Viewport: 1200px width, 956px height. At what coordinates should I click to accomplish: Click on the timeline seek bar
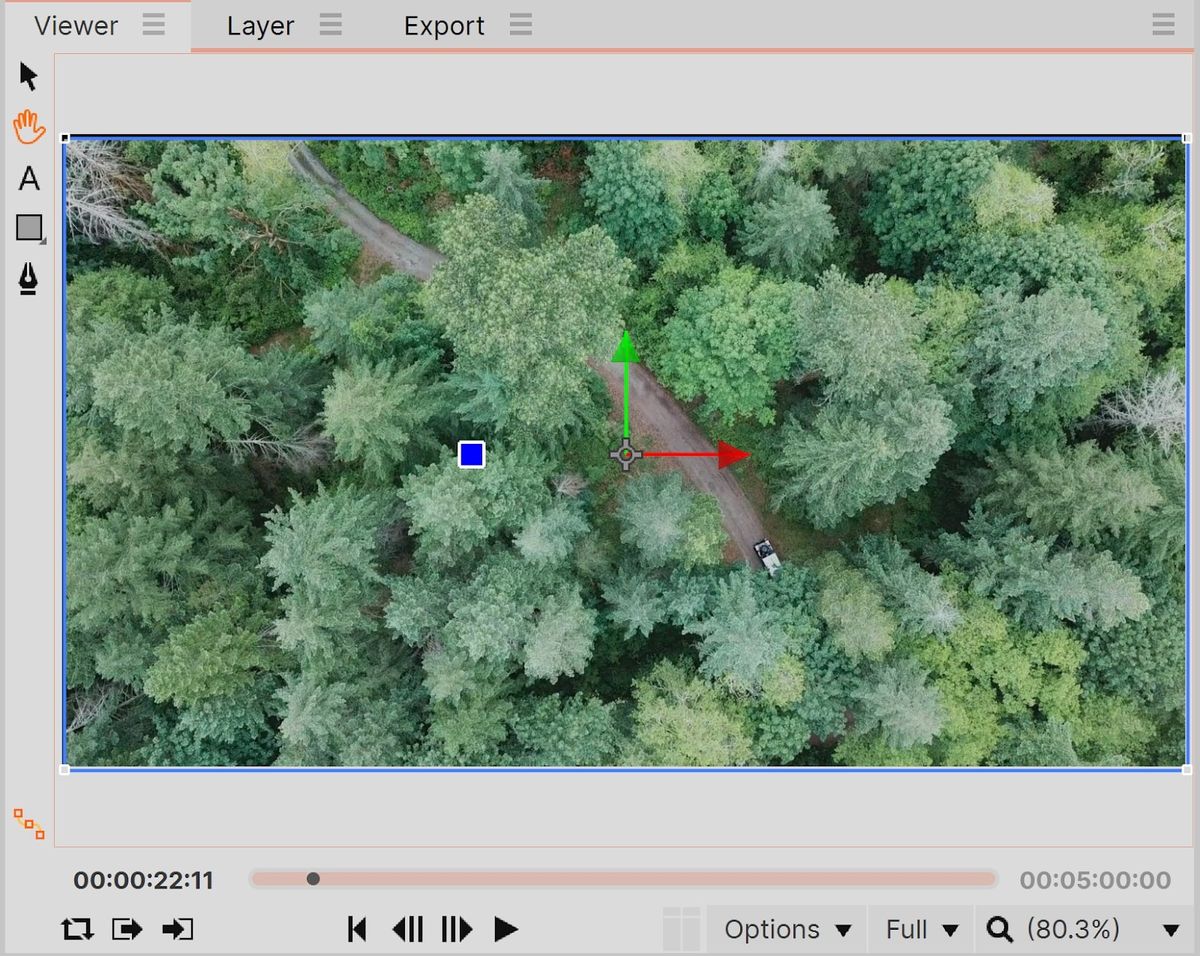(x=620, y=879)
